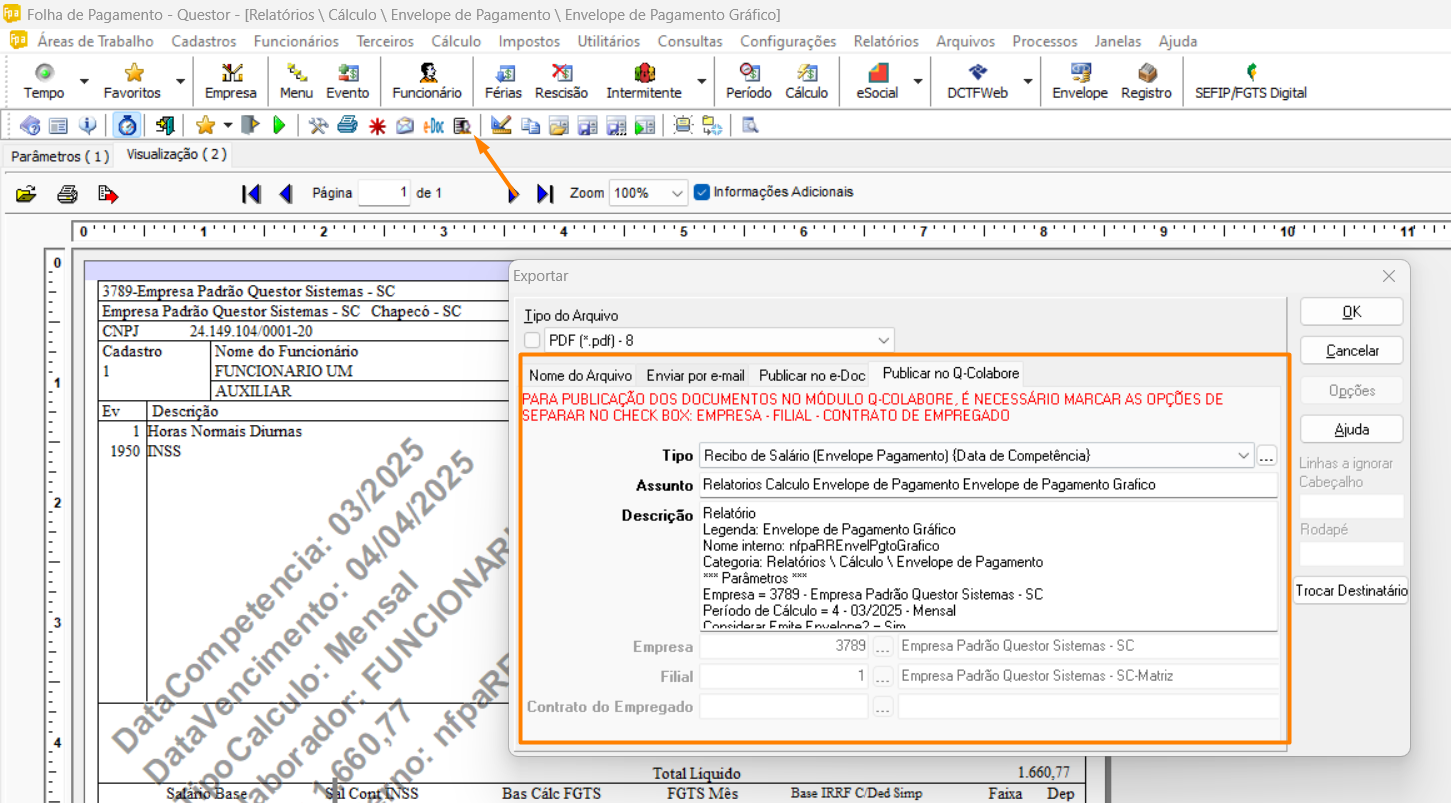This screenshot has width=1451, height=803.
Task: Expand the Tipo Recibo de Salário dropdown
Action: coord(1243,456)
